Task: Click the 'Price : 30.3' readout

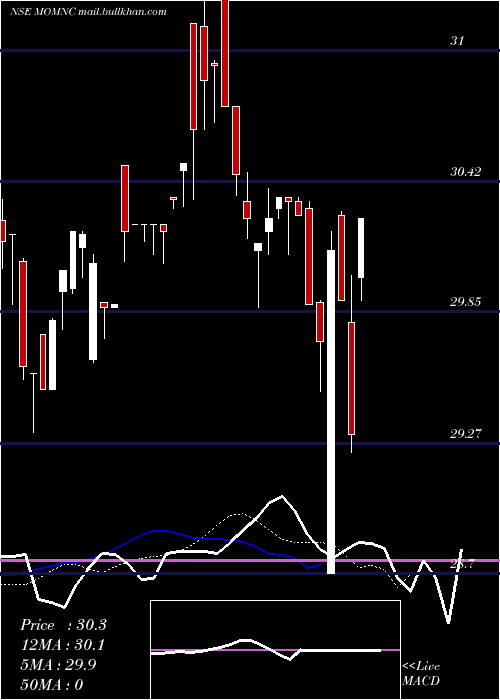Action: (x=63, y=625)
